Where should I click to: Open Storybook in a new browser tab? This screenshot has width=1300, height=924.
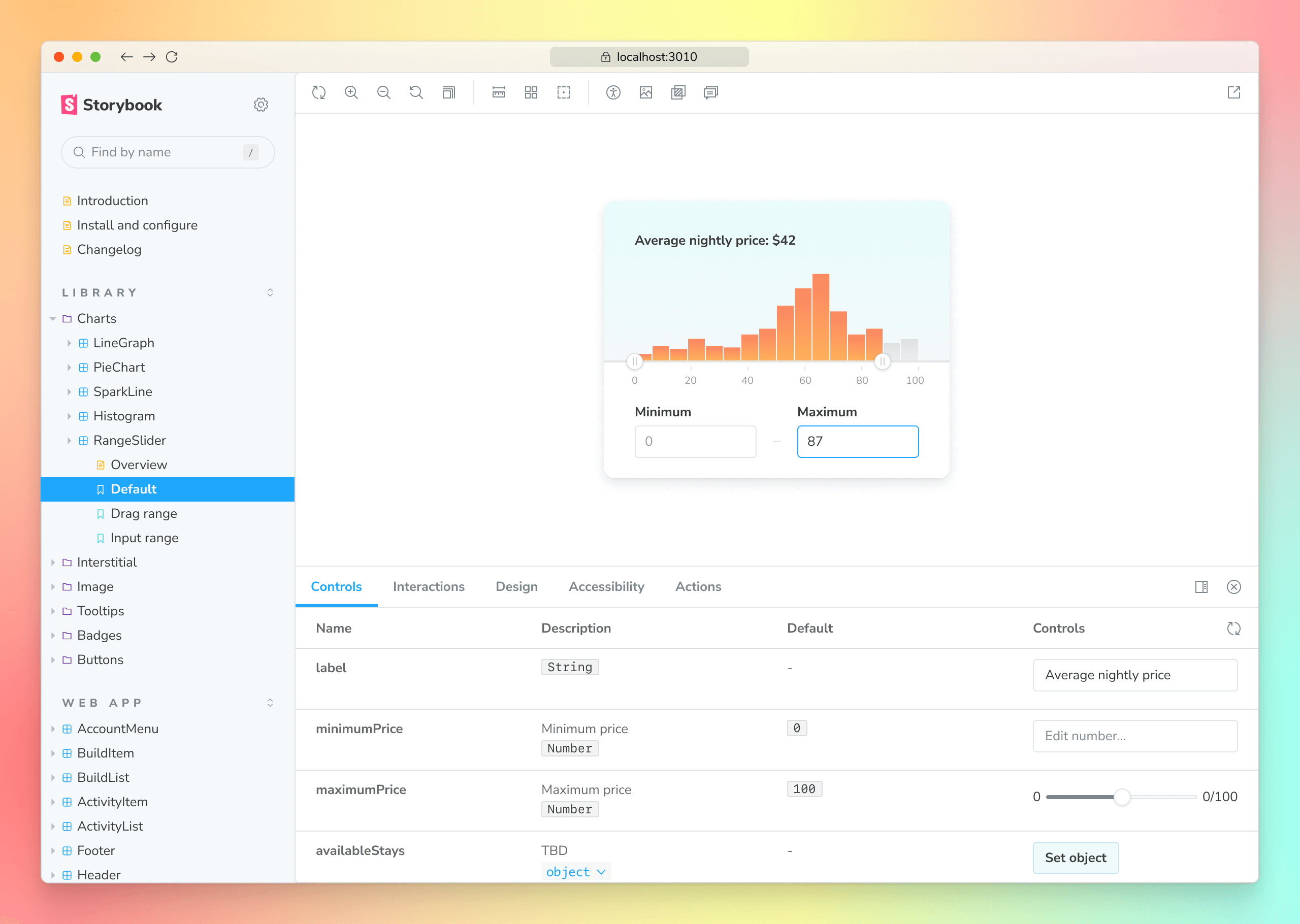1233,92
